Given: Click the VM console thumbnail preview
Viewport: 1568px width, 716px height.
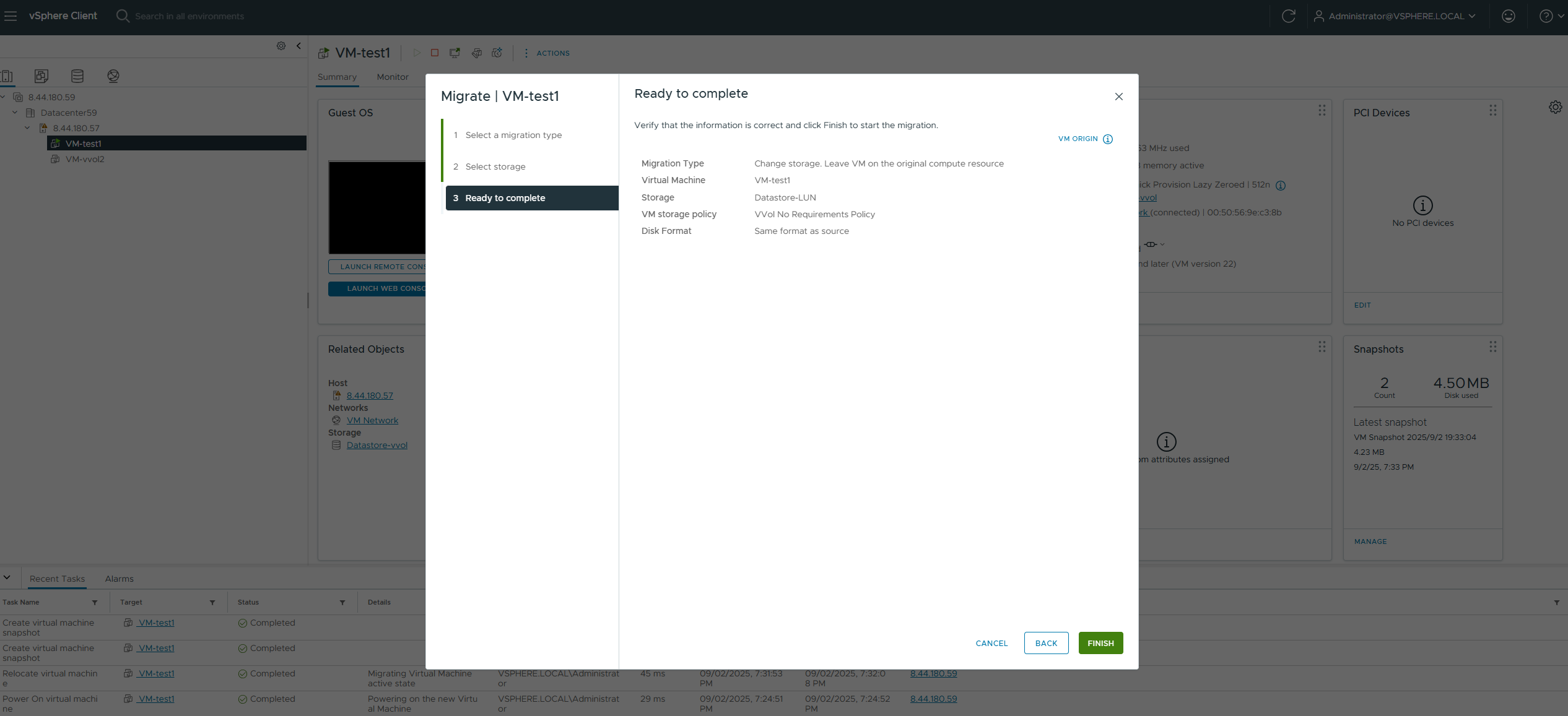Looking at the screenshot, I should (377, 207).
